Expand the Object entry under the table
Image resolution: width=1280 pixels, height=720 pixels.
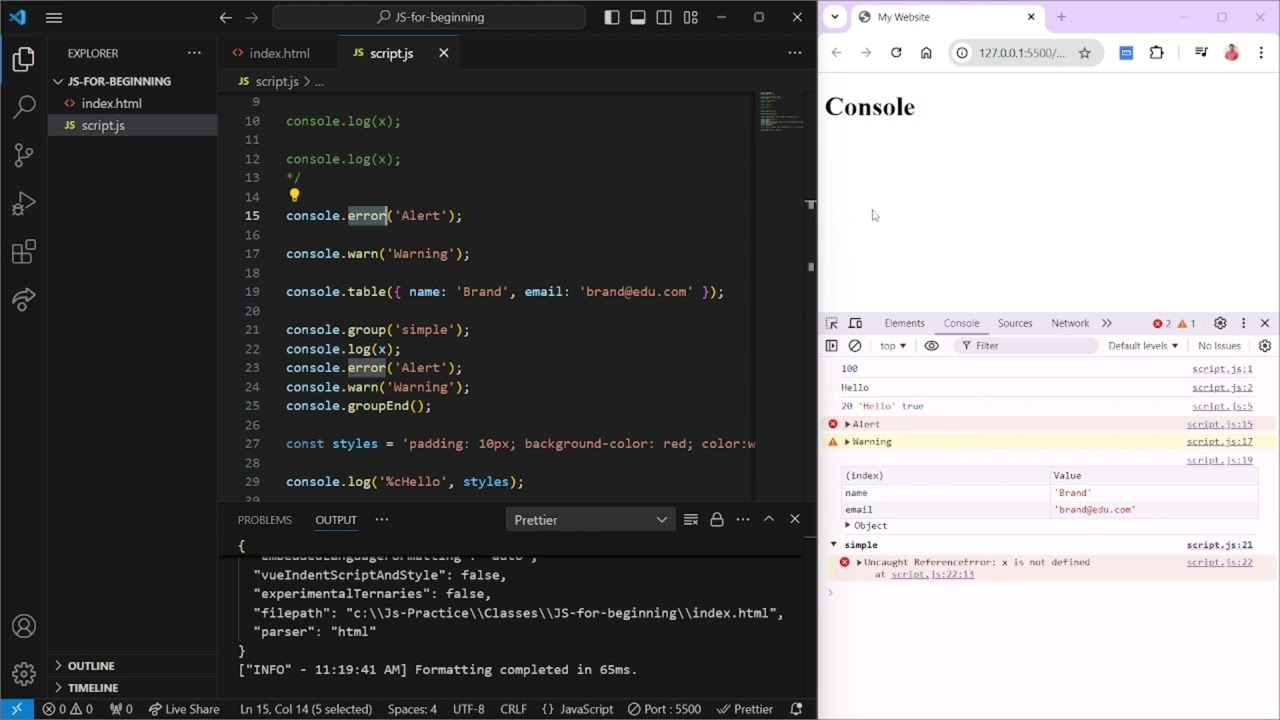[848, 526]
